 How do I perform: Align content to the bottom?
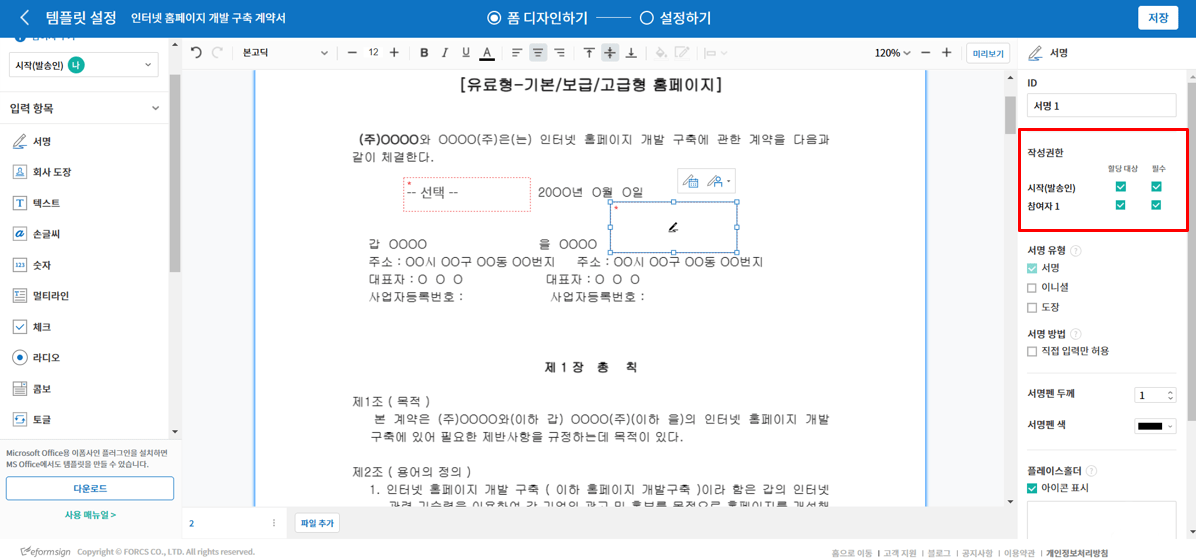click(x=631, y=53)
